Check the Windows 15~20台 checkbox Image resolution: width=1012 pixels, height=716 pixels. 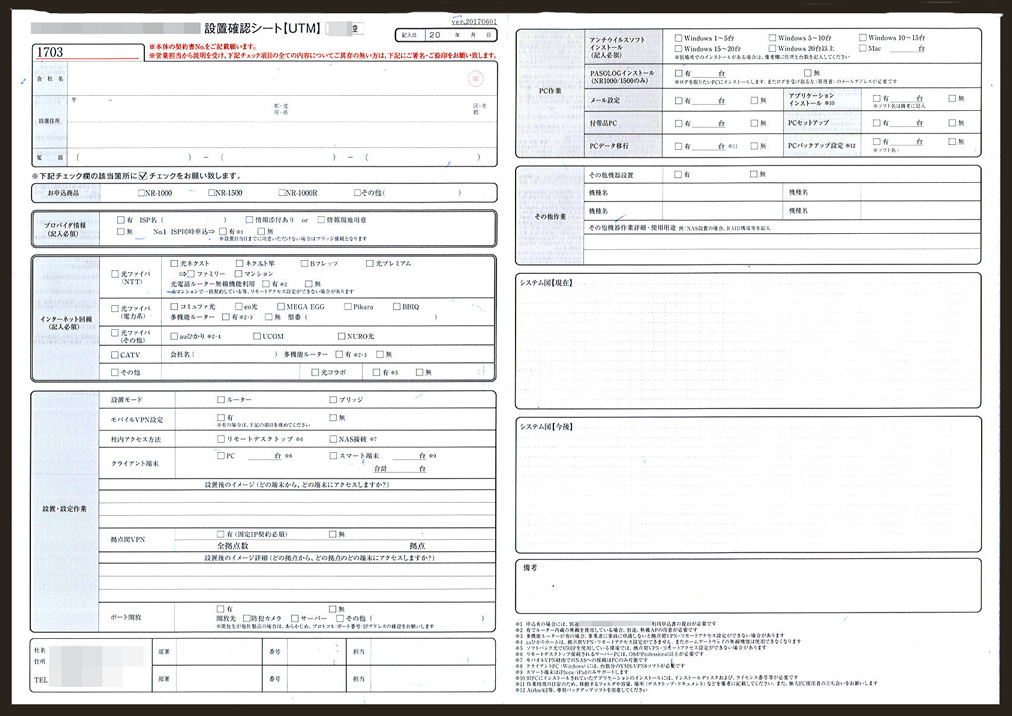click(x=678, y=48)
